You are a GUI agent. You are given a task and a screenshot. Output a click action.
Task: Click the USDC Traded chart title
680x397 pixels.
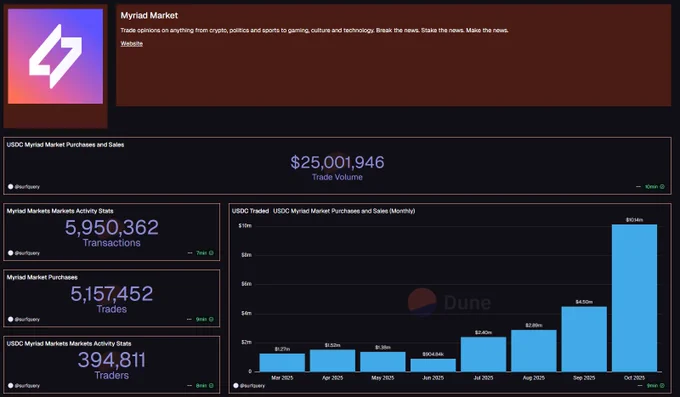point(250,211)
